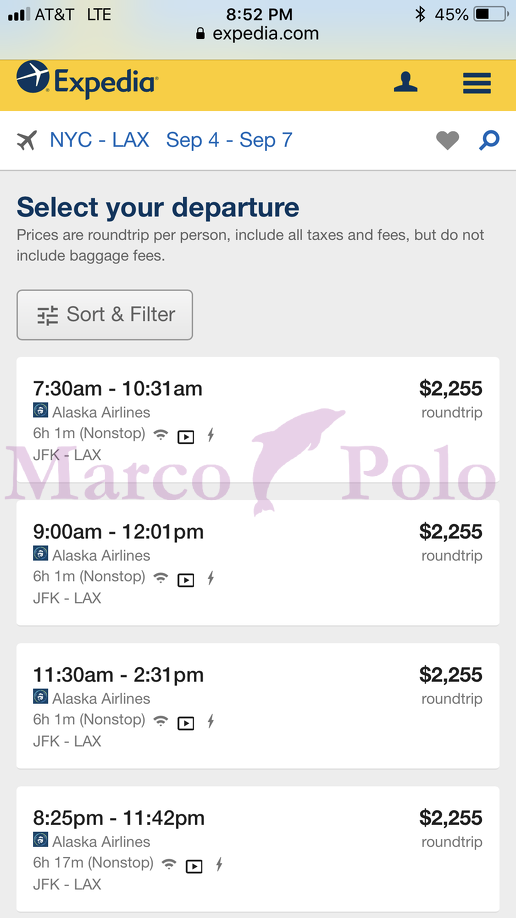The image size is (516, 918).
Task: Open search with the magnifier icon
Action: point(489,141)
